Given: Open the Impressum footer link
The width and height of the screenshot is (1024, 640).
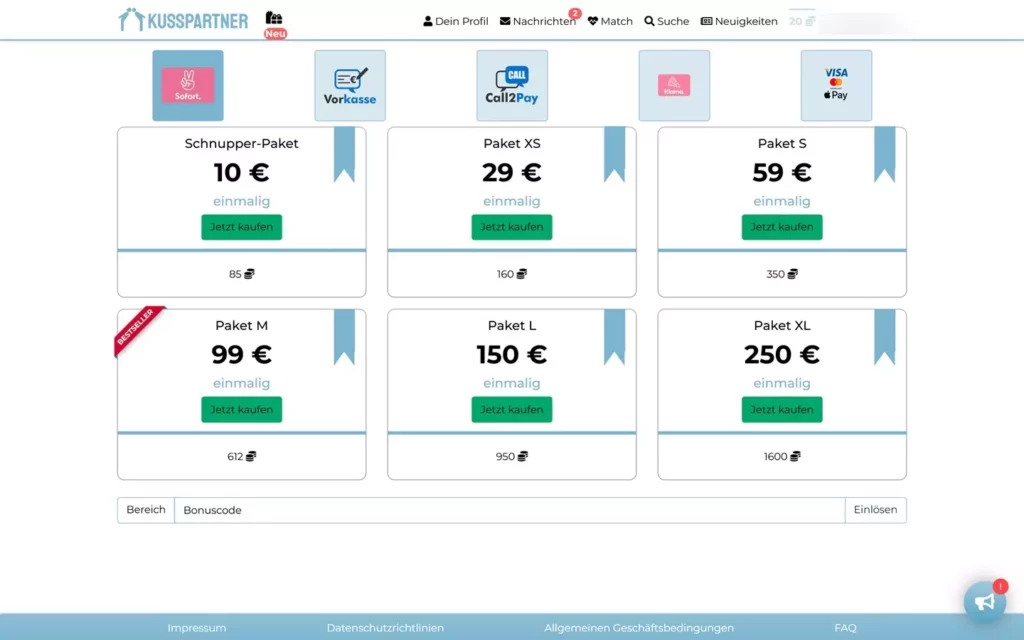Looking at the screenshot, I should point(197,627).
